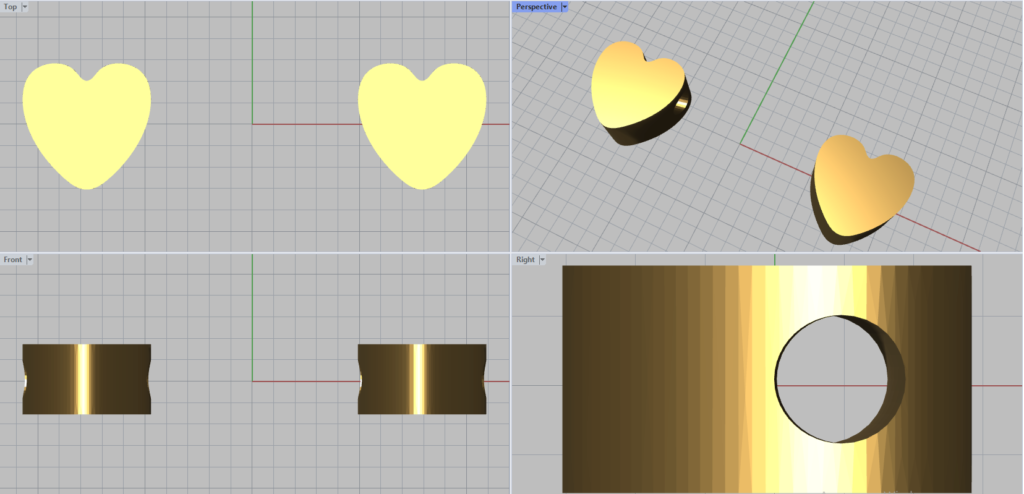Expand the Right viewport menu arrow
This screenshot has height=494, width=1024.
coord(542,260)
